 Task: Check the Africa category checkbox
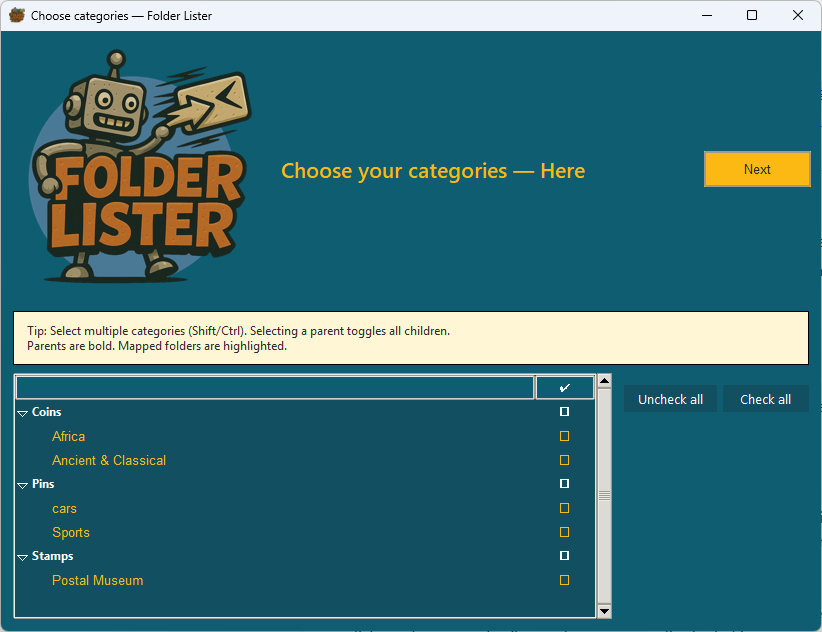(x=564, y=436)
